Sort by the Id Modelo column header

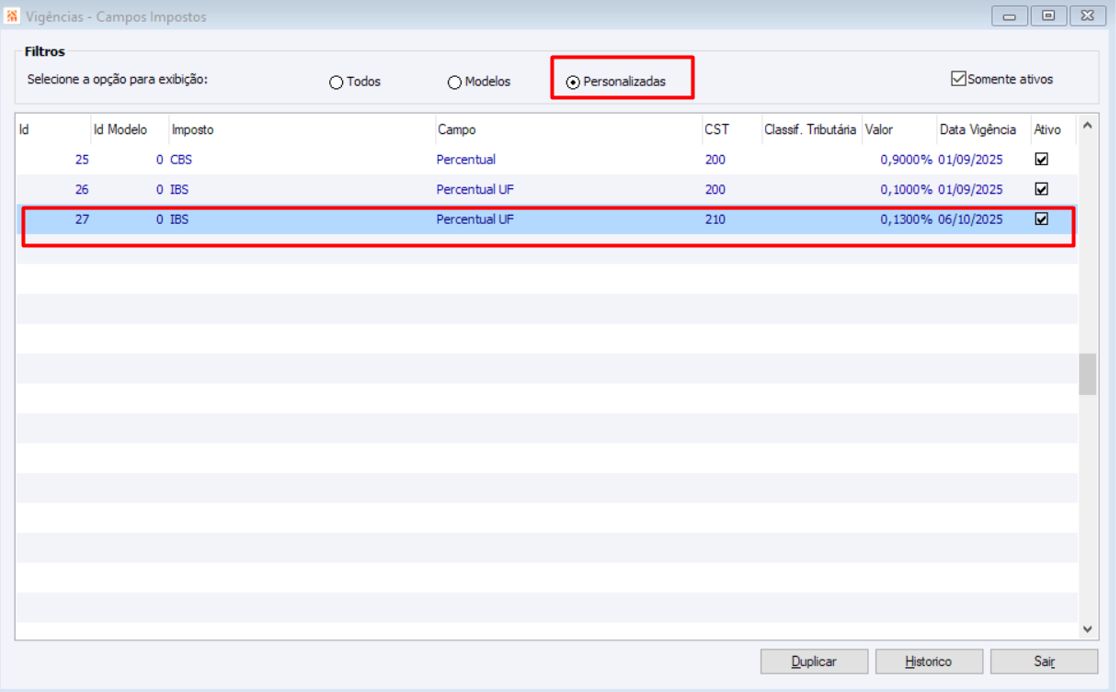[130, 130]
